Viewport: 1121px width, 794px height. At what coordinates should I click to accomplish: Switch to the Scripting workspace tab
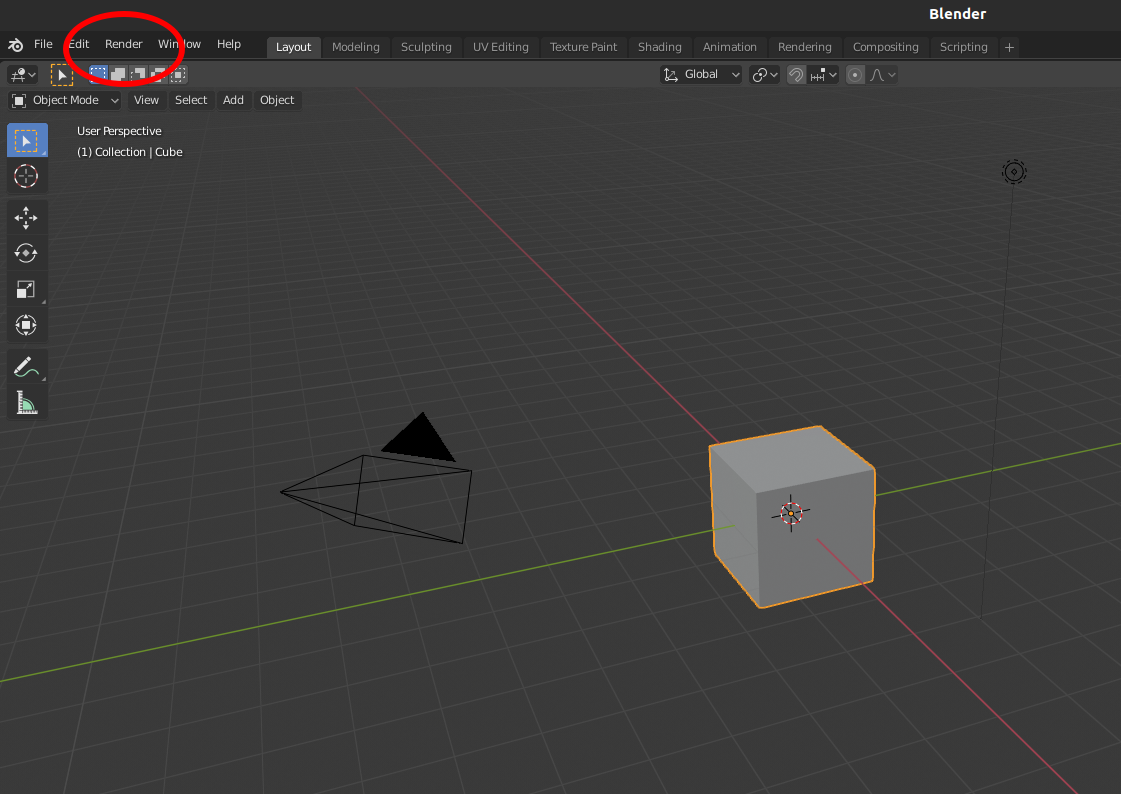963,47
